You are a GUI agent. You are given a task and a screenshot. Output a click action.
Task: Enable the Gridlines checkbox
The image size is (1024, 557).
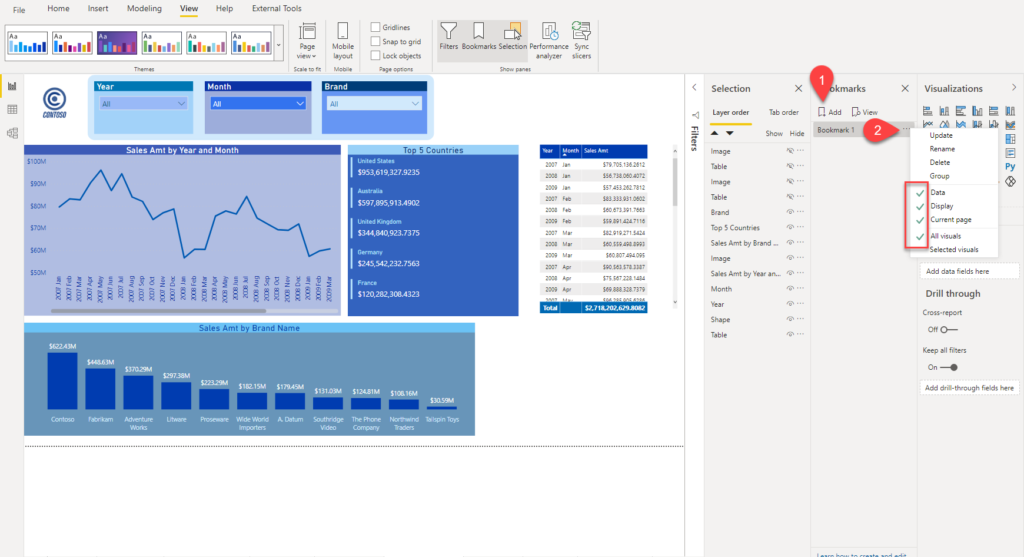click(x=376, y=27)
